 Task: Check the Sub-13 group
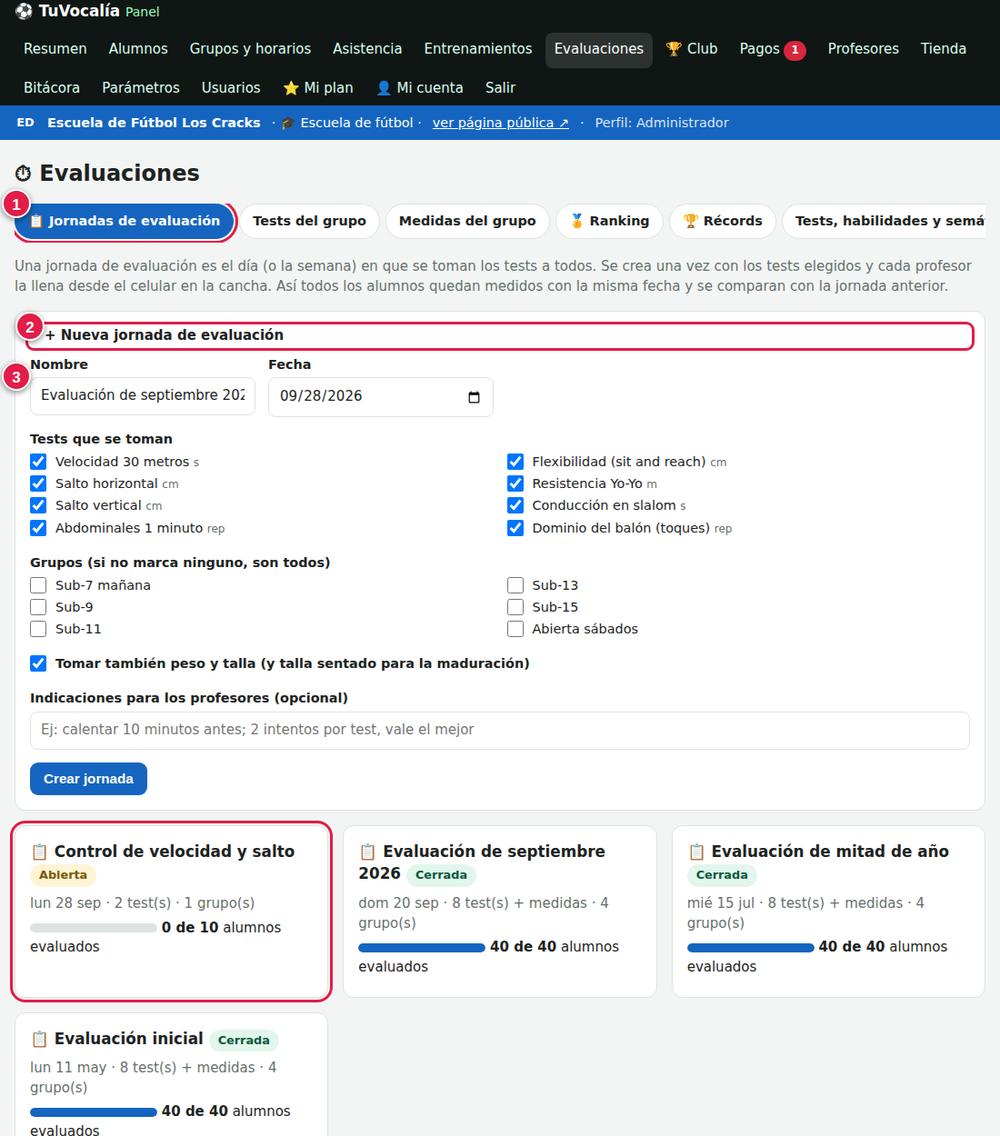[515, 585]
